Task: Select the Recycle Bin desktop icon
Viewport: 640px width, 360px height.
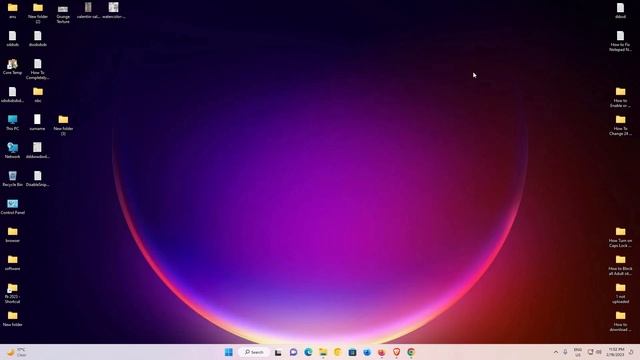Action: (12, 179)
